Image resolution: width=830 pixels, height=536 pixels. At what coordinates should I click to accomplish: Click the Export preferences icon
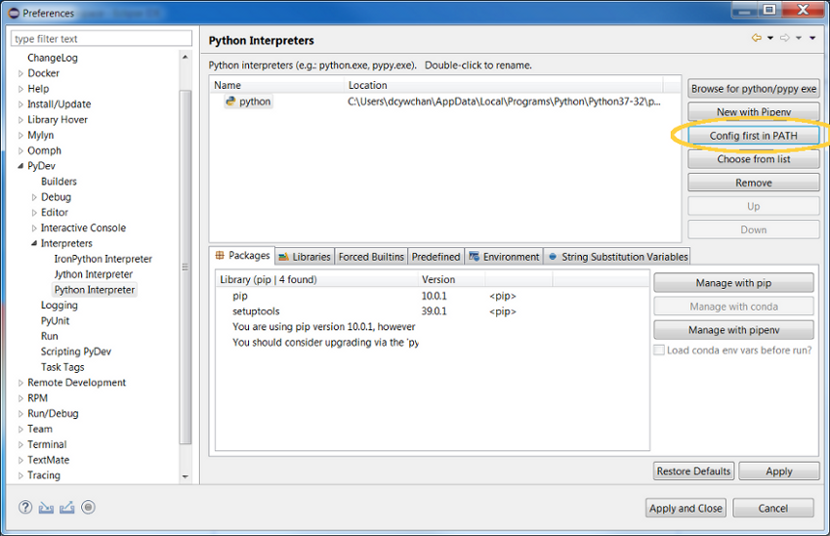coord(67,507)
